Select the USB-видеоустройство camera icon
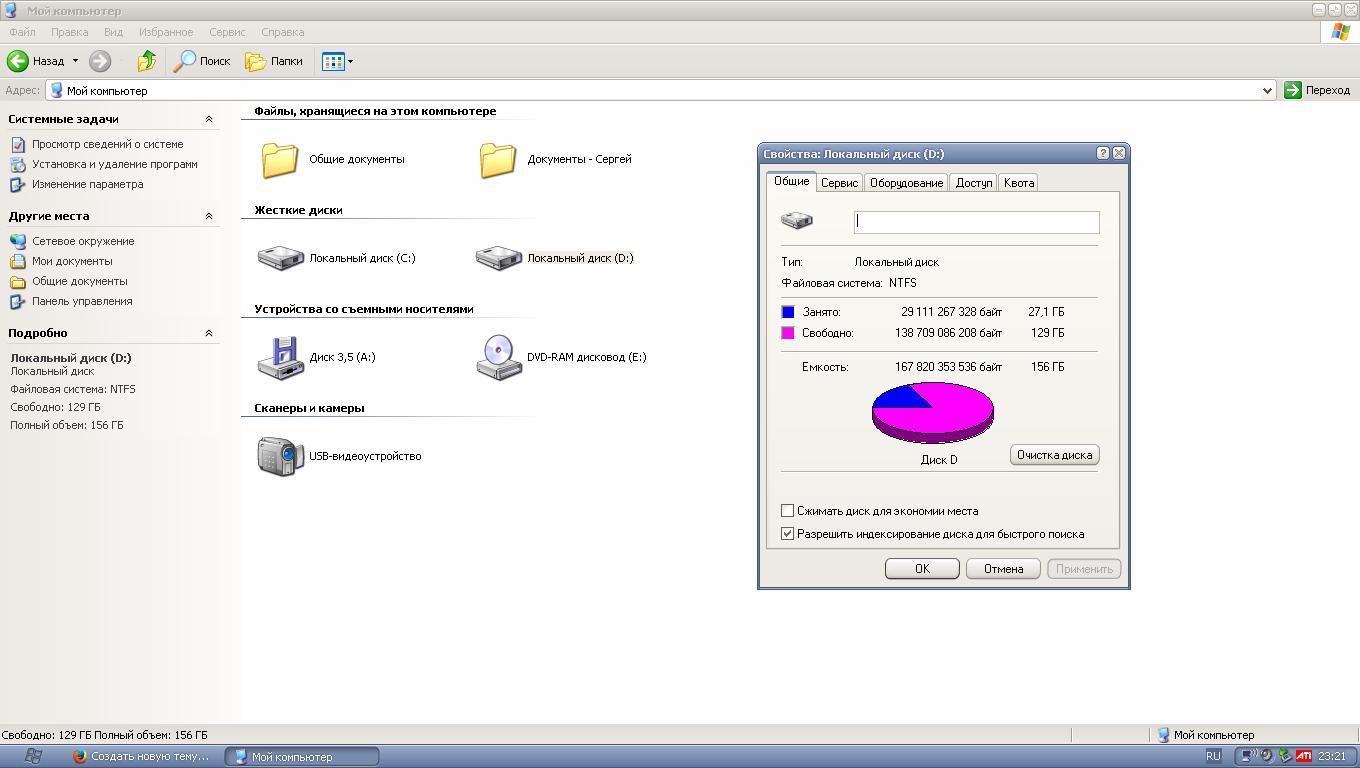 click(281, 456)
